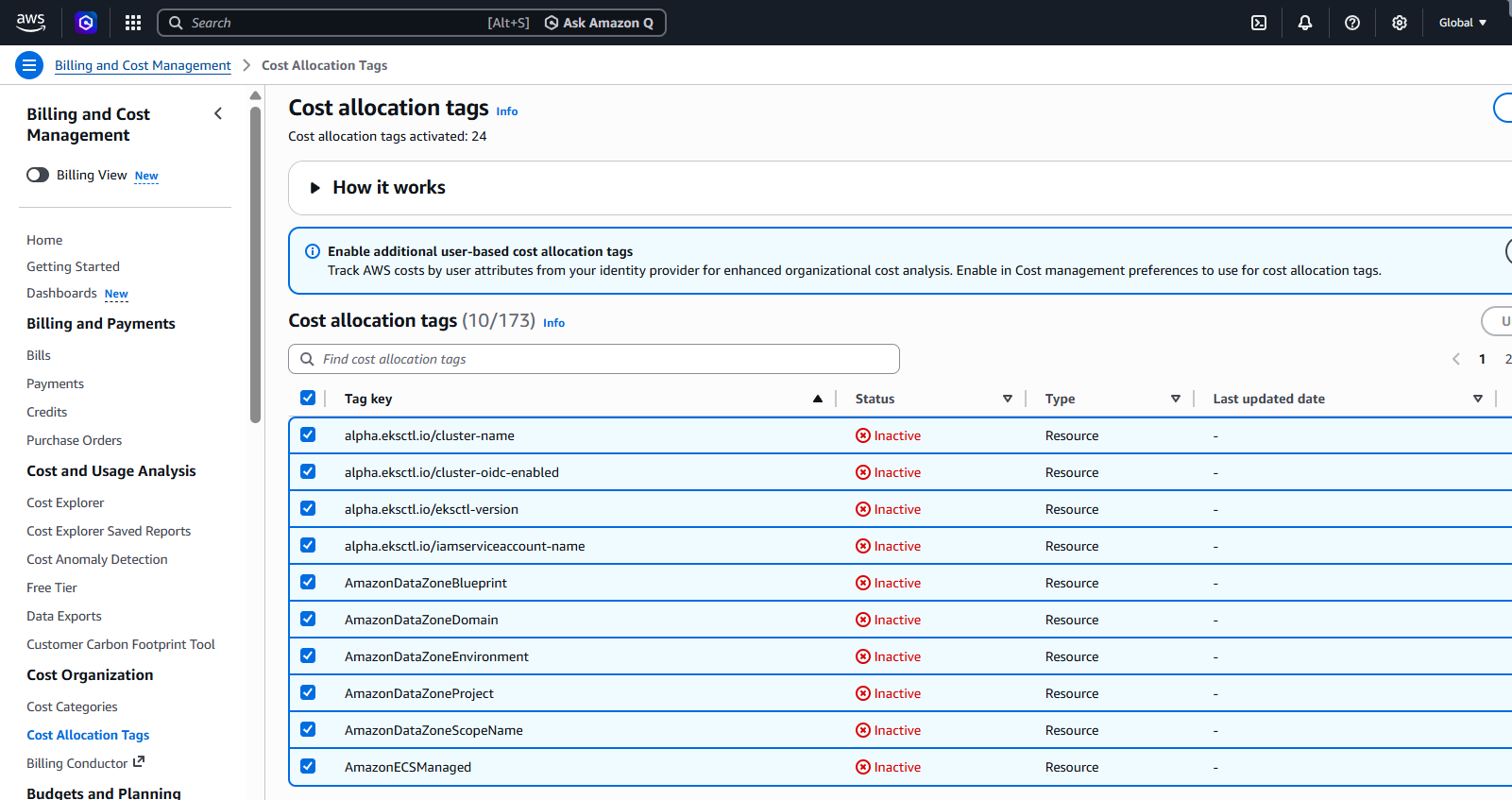
Task: Open the AWS home logo
Action: click(30, 22)
